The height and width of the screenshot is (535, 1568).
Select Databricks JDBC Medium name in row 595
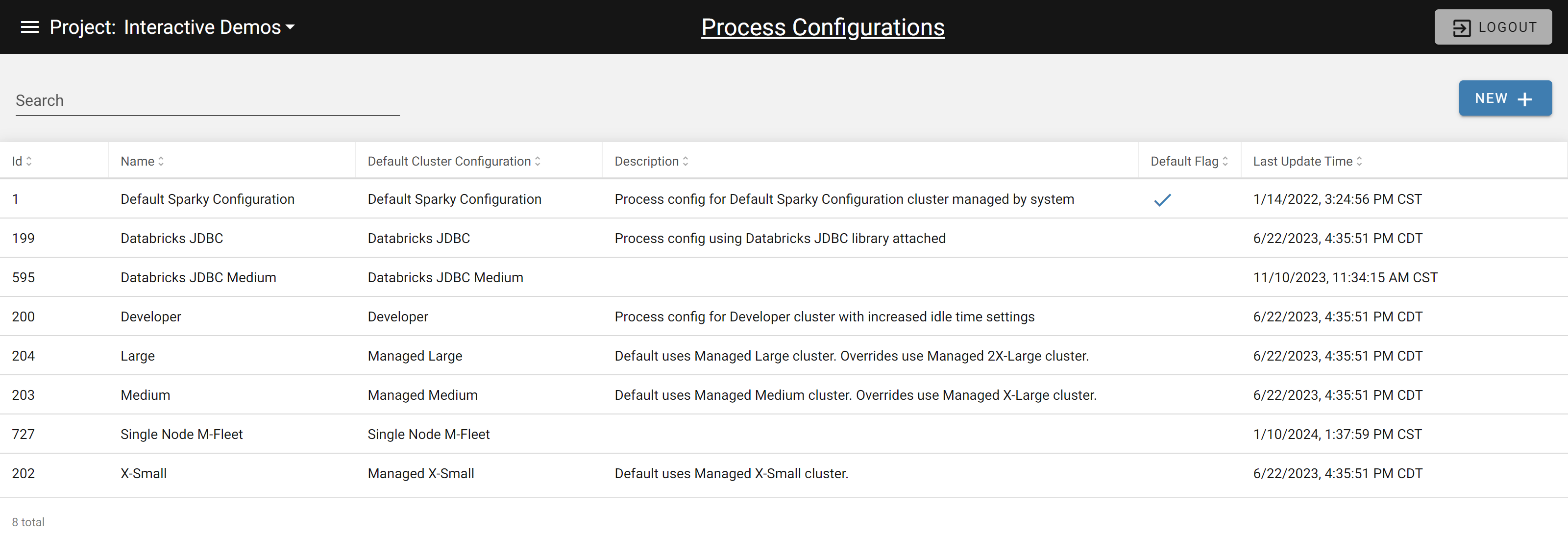tap(198, 277)
